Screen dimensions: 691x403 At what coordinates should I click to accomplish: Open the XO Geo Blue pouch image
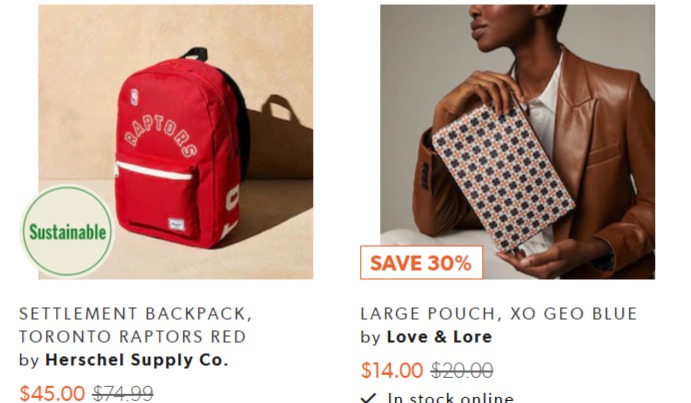[x=517, y=142]
